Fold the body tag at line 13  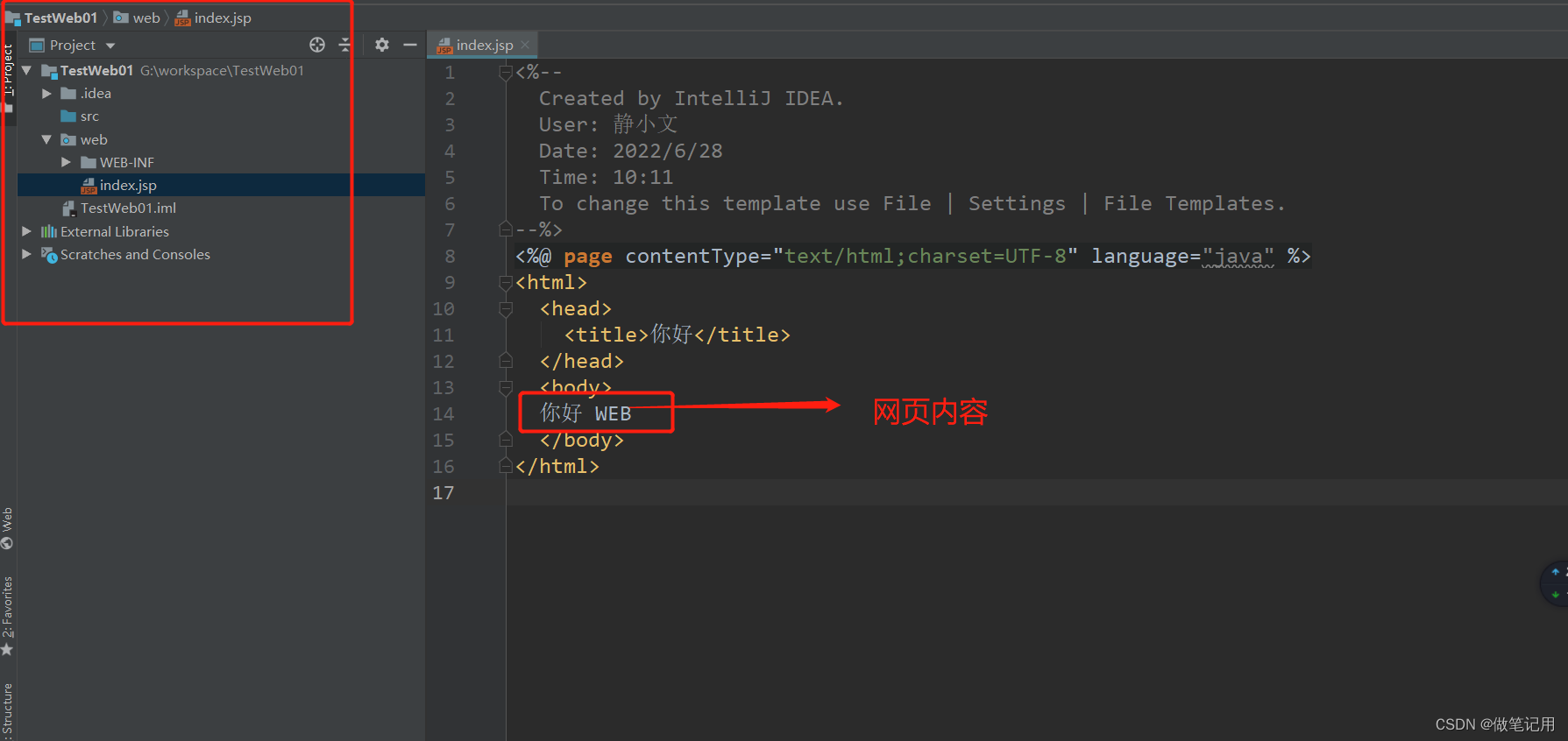click(x=506, y=387)
